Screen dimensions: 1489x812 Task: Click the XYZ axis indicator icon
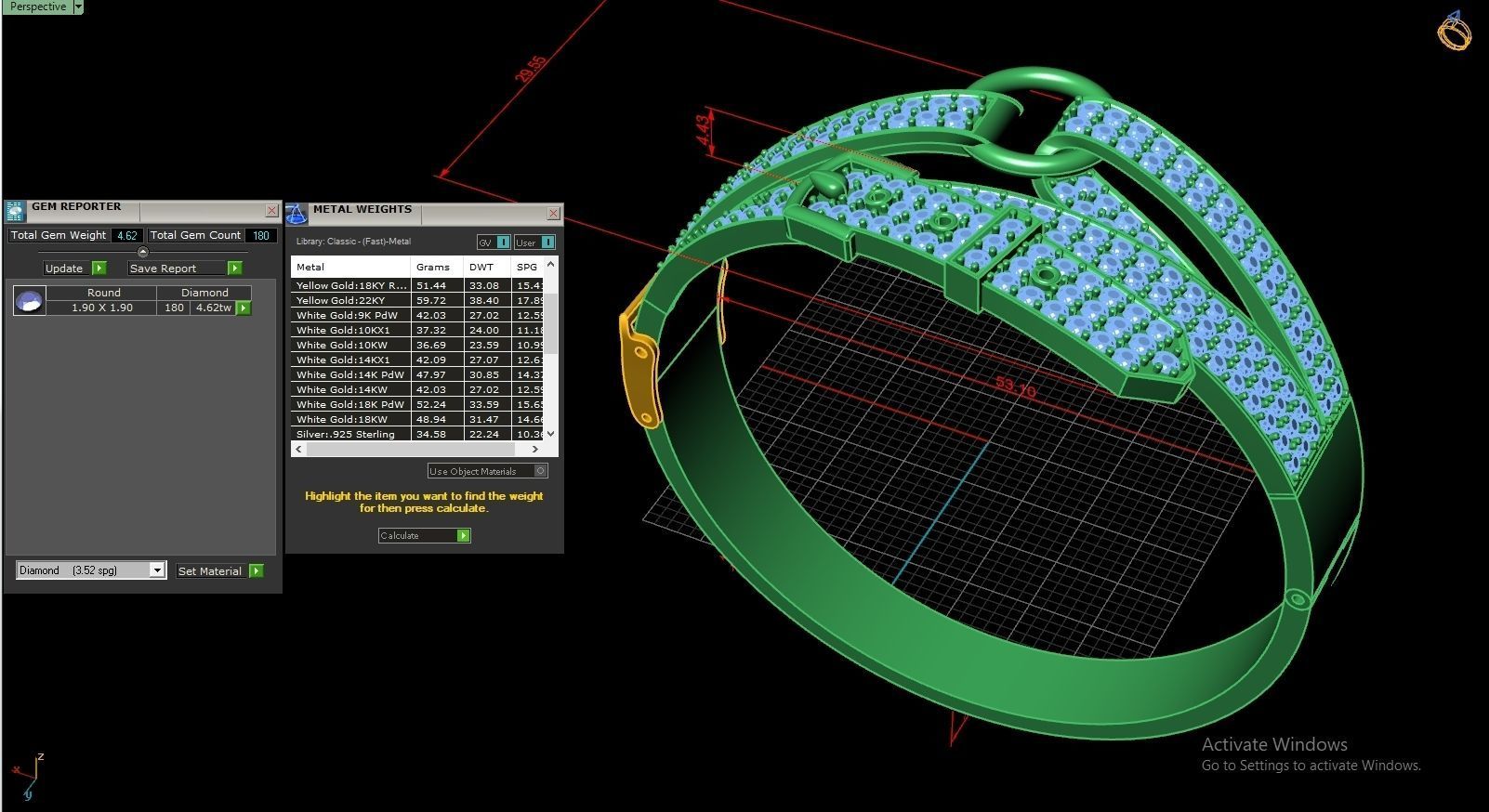[28, 777]
